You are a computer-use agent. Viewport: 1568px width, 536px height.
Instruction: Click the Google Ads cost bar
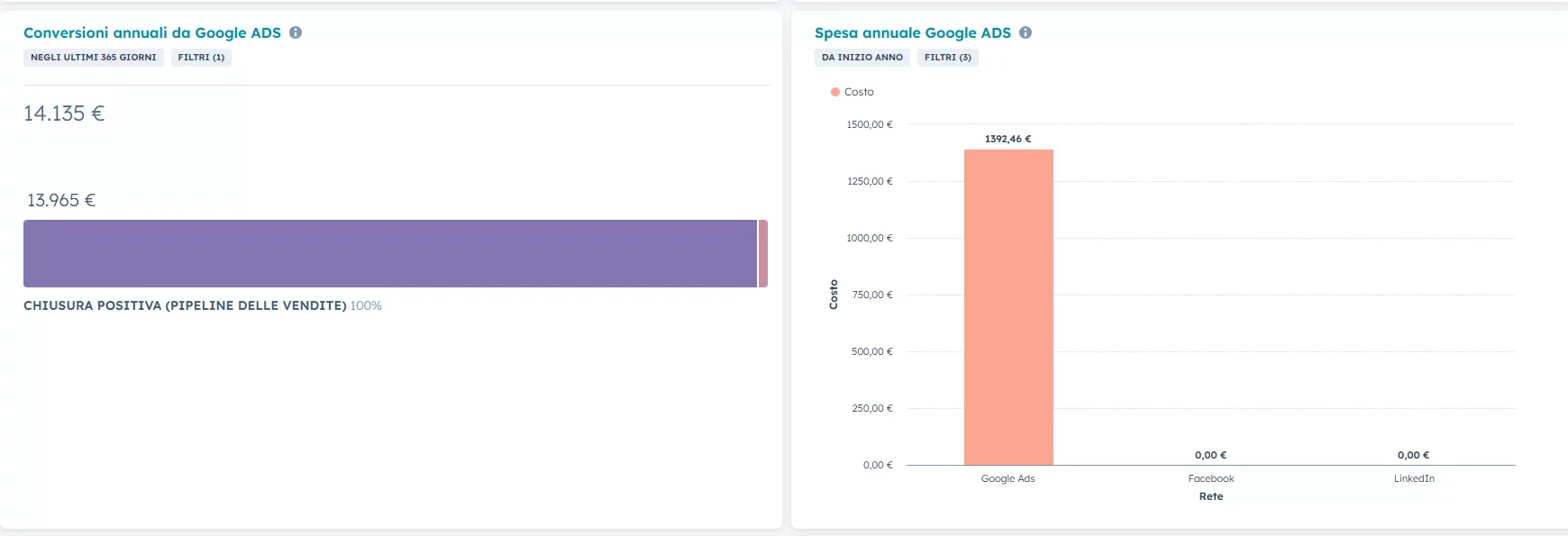click(x=1008, y=306)
